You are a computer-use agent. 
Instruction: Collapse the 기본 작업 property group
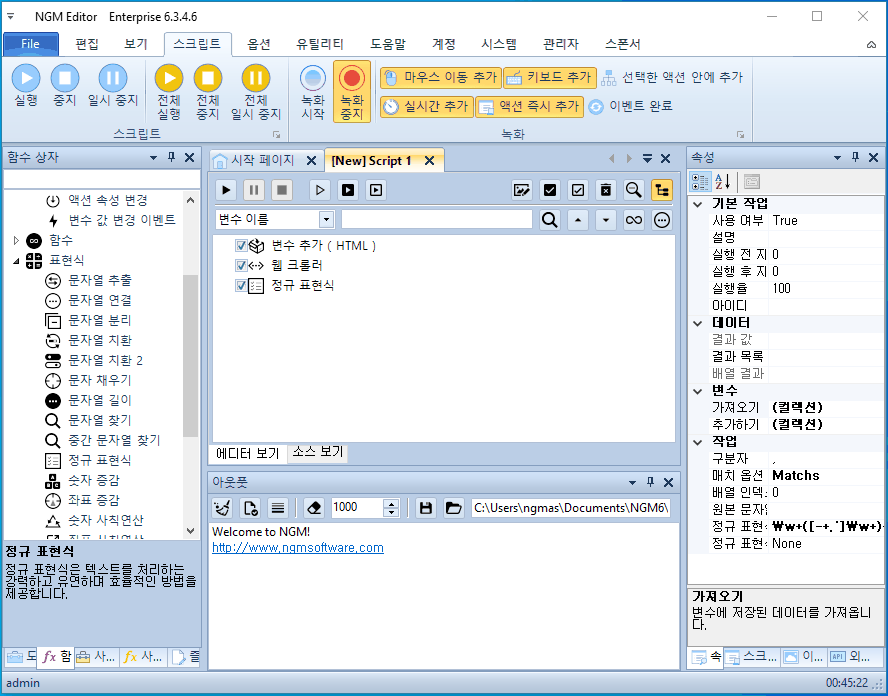click(x=698, y=204)
